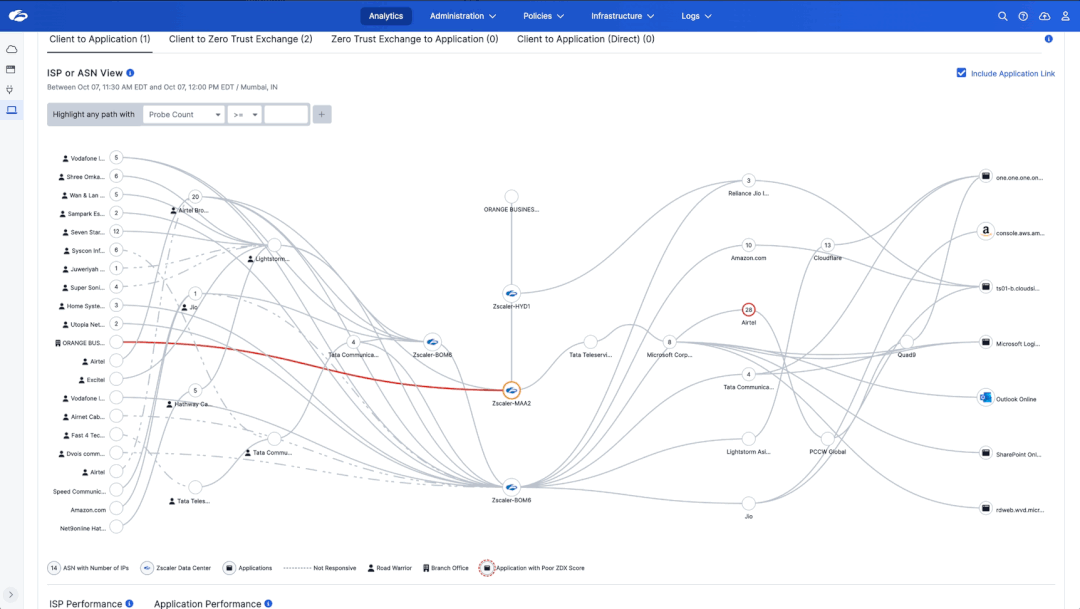Select the laptop icon in the left sidebar

tap(11, 110)
